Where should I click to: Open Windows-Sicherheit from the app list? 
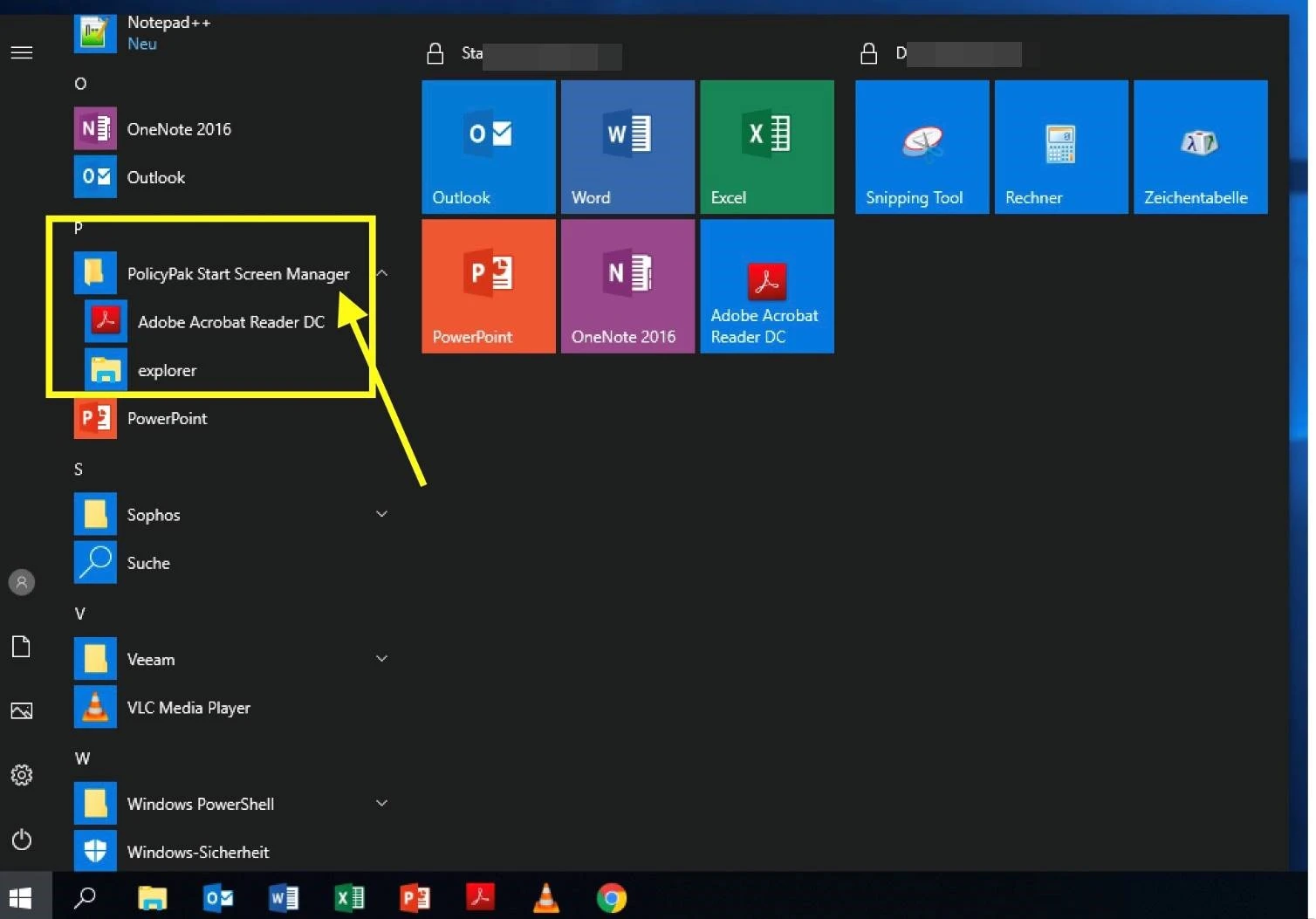pos(197,852)
